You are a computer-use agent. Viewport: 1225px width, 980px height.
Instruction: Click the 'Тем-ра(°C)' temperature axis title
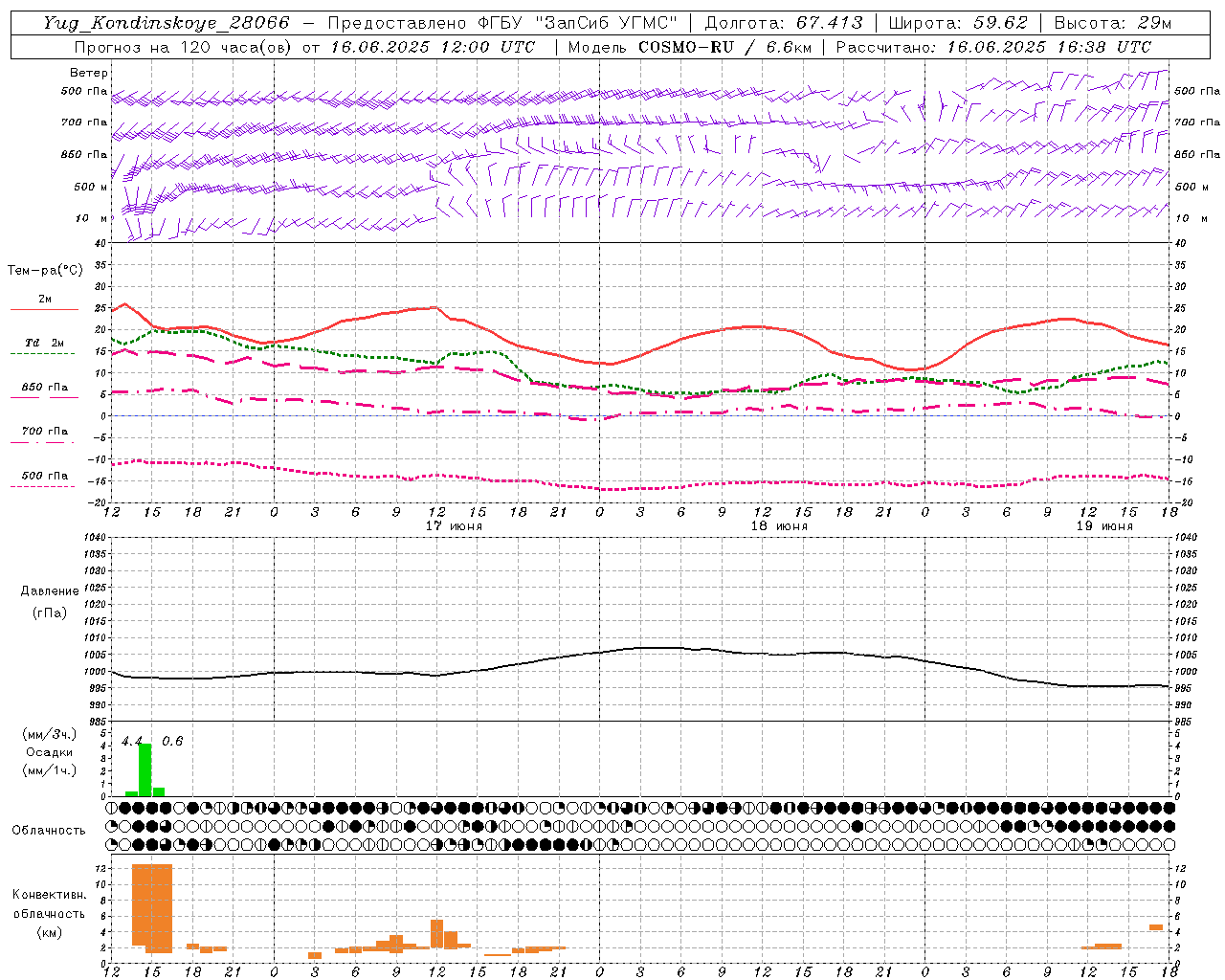point(45,271)
